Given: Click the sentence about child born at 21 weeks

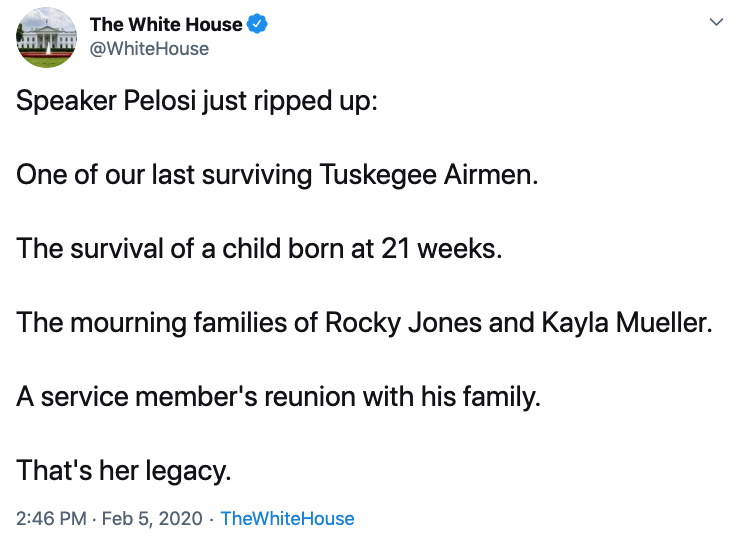Looking at the screenshot, I should pos(259,248).
